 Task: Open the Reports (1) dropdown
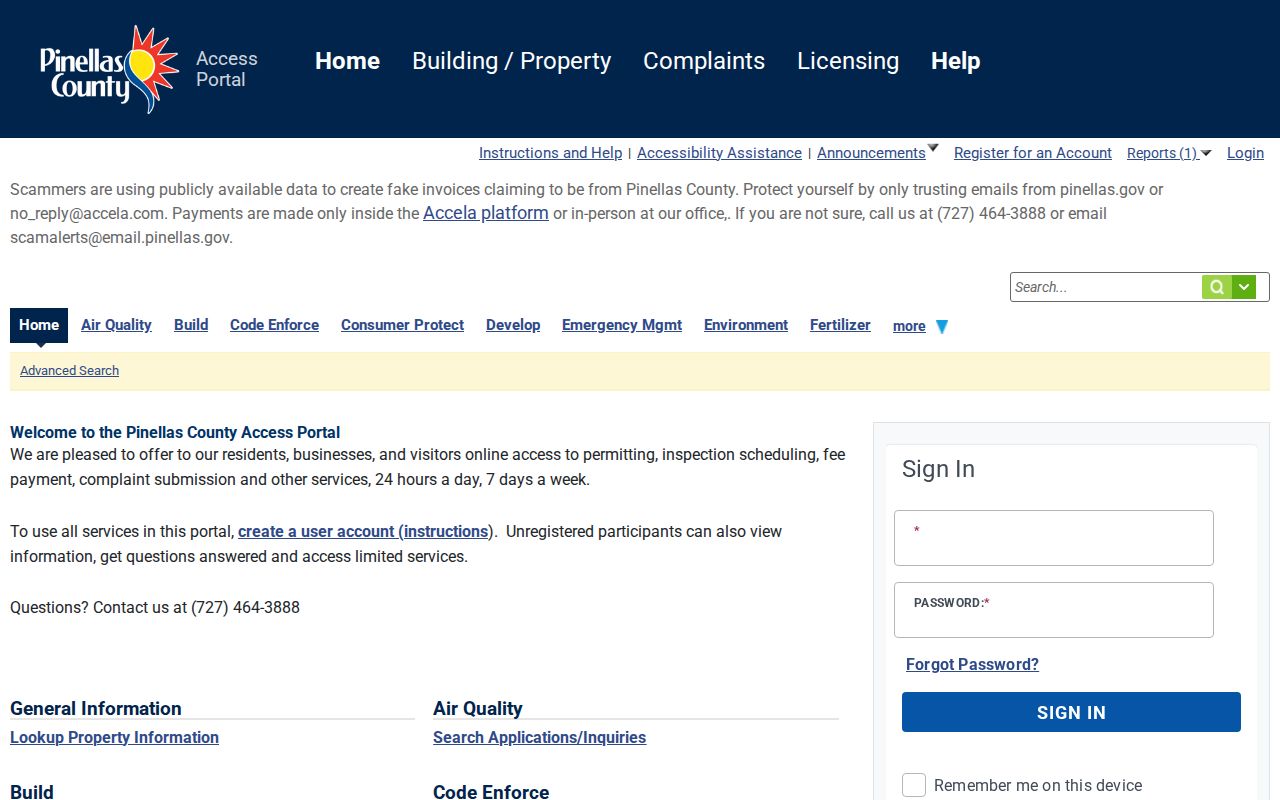tap(1169, 153)
